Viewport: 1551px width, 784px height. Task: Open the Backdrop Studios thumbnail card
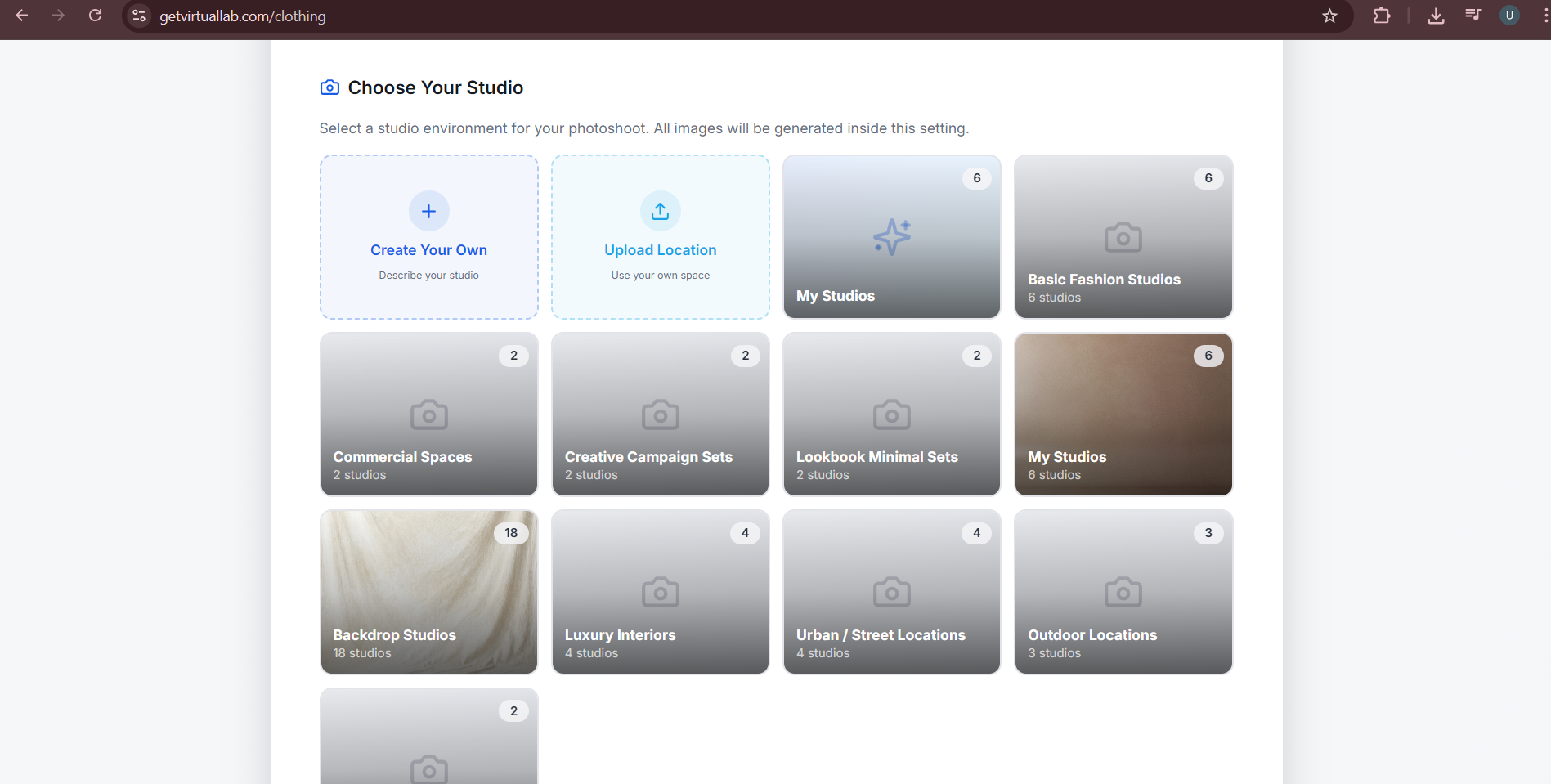pos(428,592)
